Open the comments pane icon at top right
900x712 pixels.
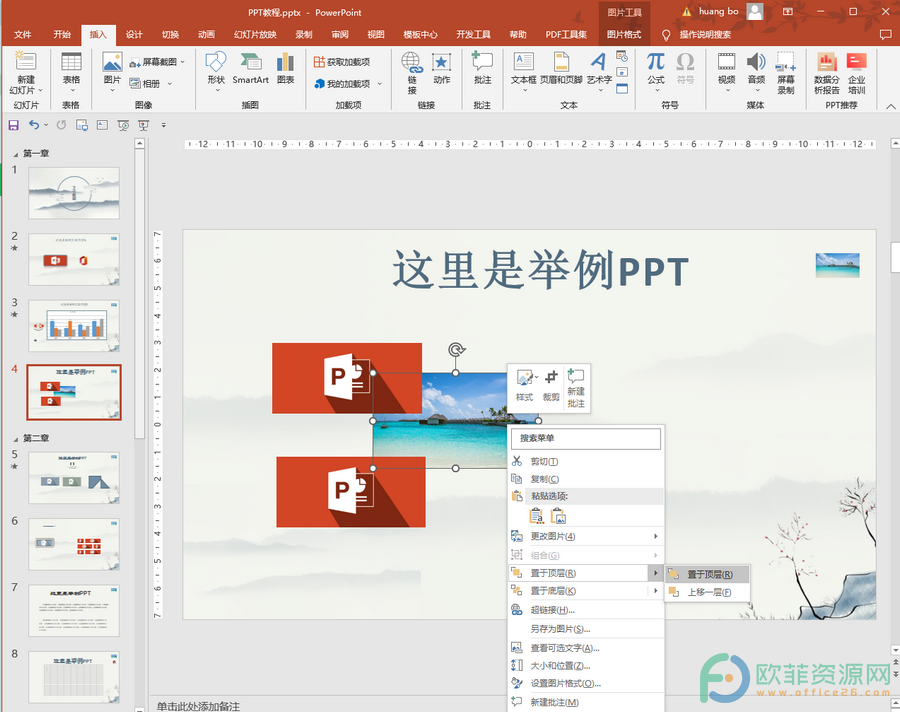click(x=885, y=34)
